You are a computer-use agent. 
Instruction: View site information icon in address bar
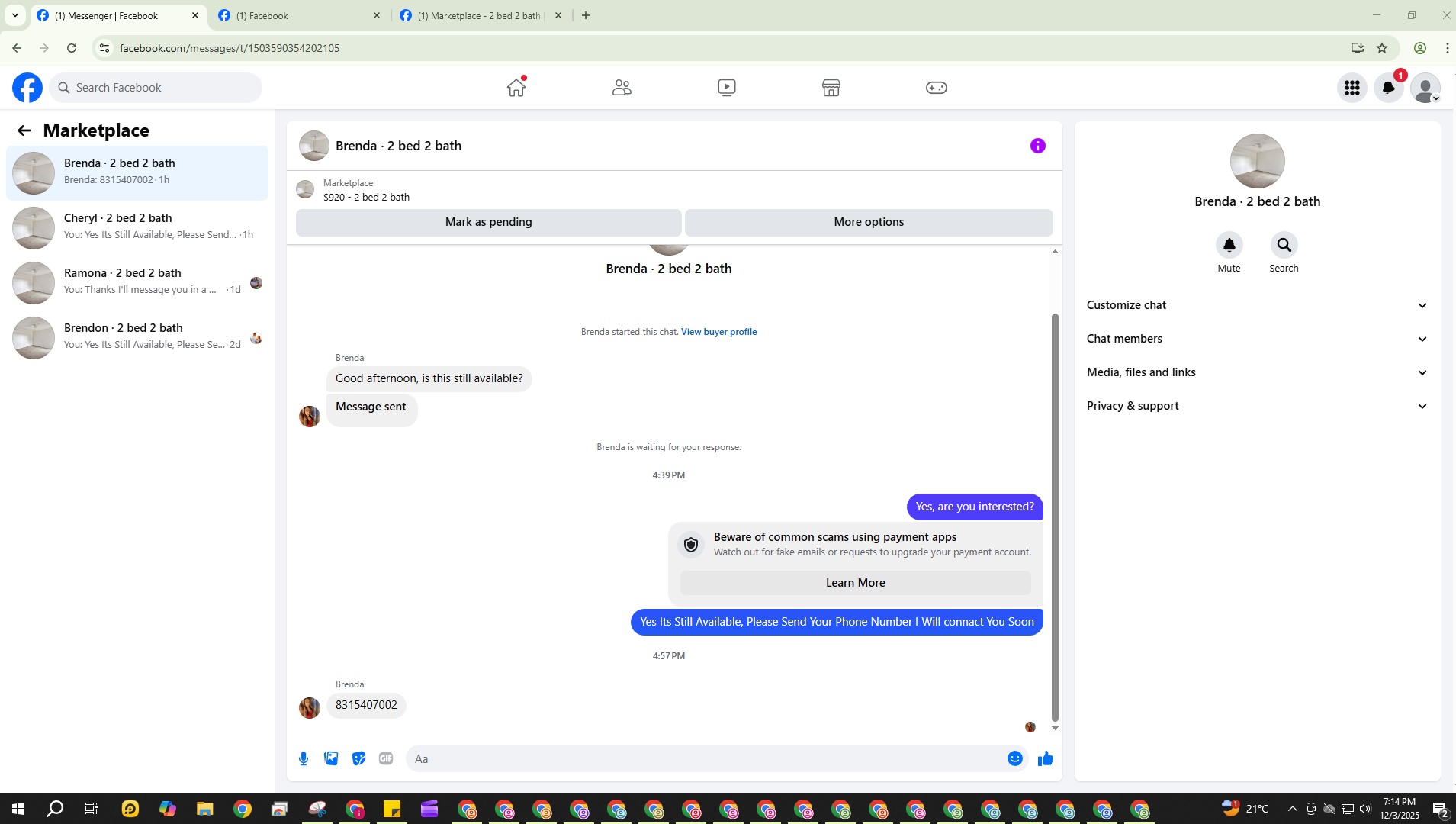pyautogui.click(x=104, y=48)
